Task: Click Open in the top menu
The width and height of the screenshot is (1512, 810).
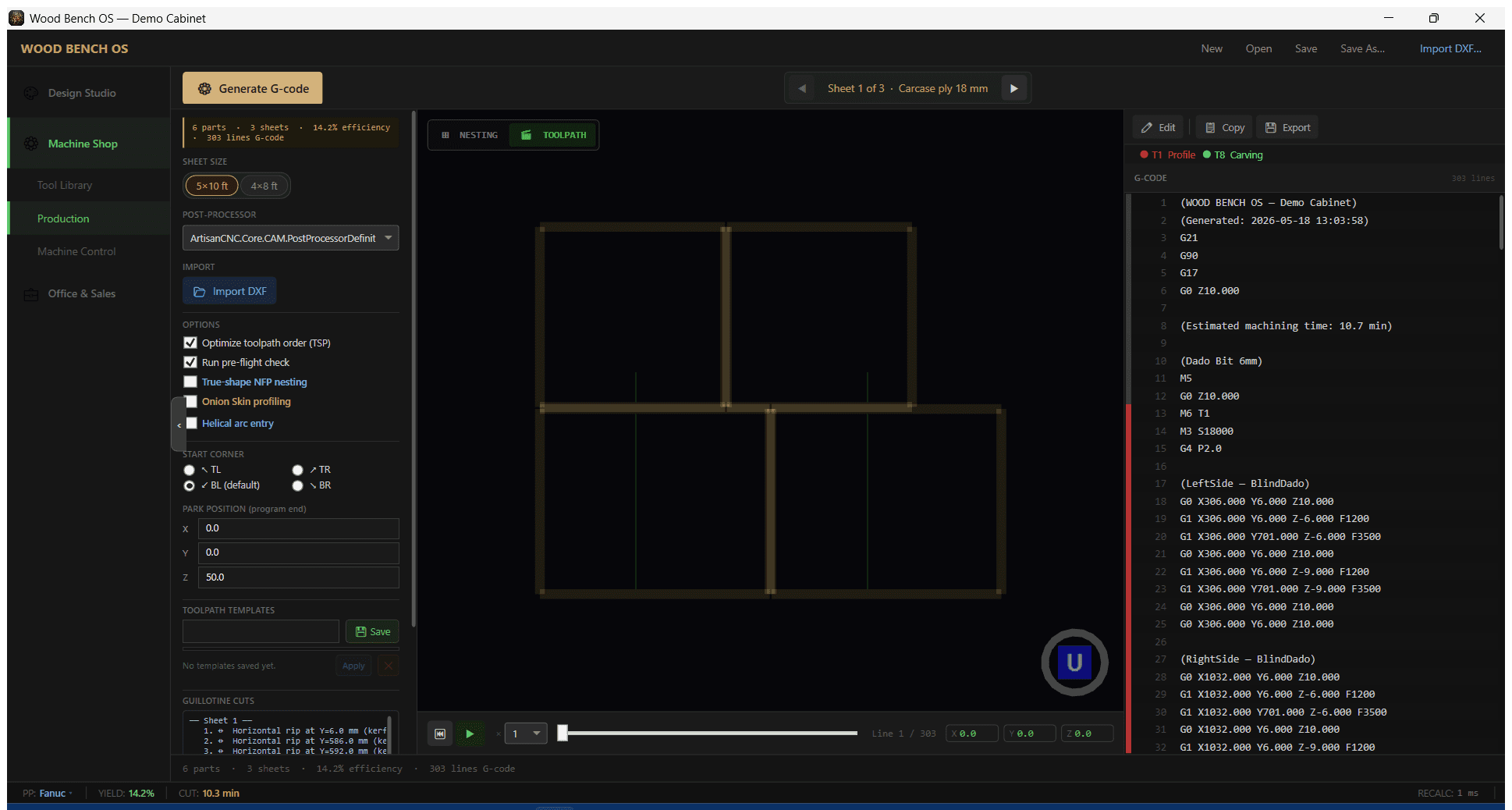Action: coord(1258,48)
